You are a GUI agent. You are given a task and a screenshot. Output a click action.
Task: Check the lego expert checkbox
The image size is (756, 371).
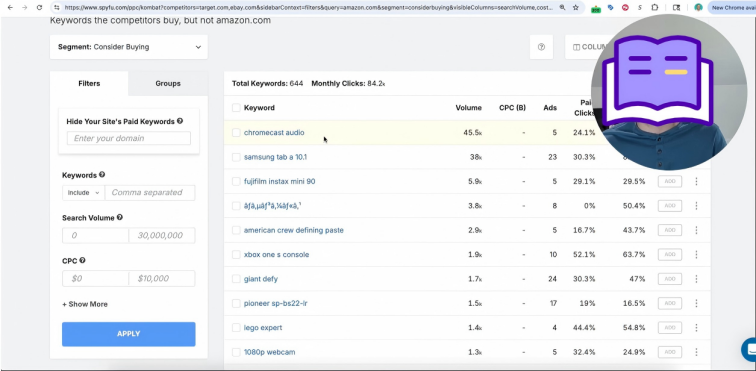tap(236, 328)
